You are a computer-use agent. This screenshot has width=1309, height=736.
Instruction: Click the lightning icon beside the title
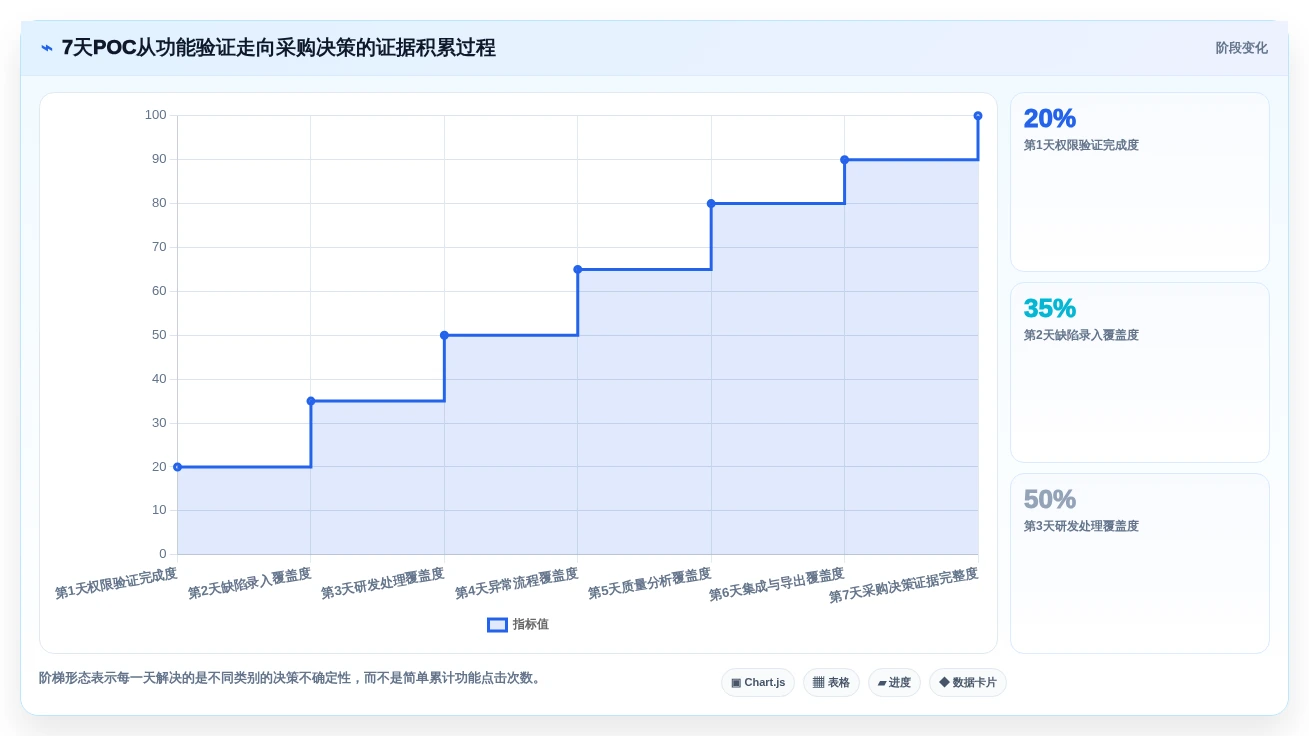coord(47,48)
